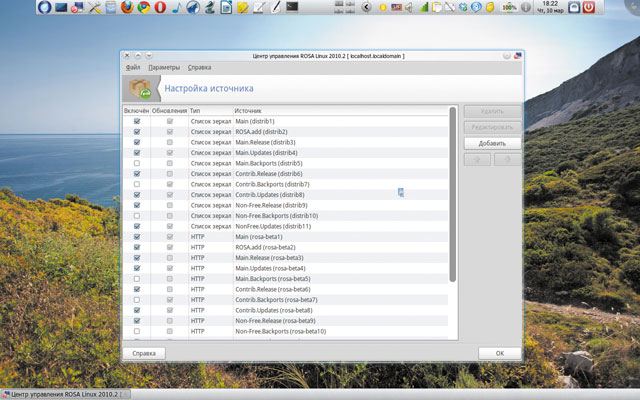Enable the Main.Backports (distrib5) source checkbox
The height and width of the screenshot is (400, 640).
(137, 163)
